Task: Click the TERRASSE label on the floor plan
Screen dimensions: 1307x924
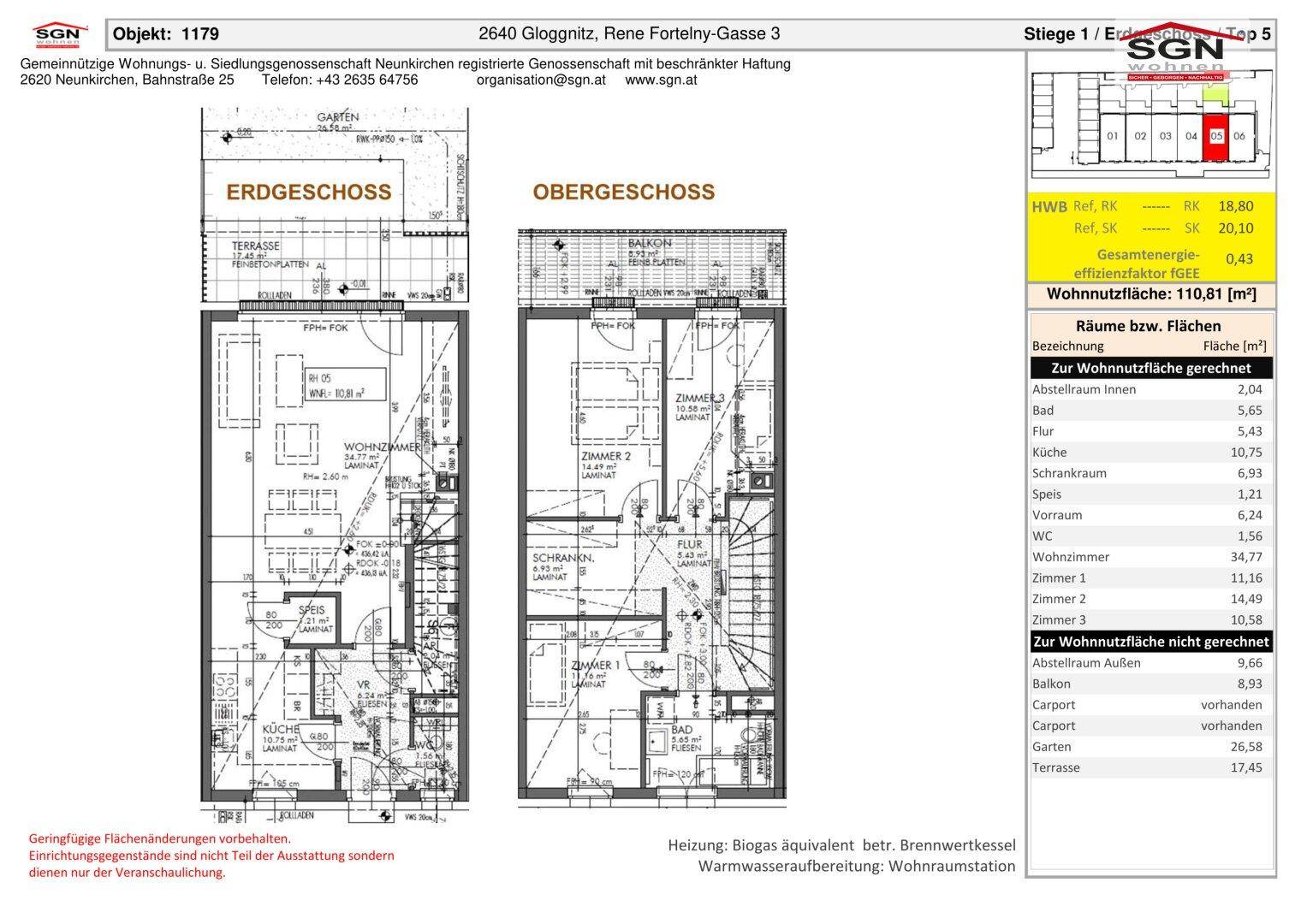Action: pyautogui.click(x=255, y=246)
